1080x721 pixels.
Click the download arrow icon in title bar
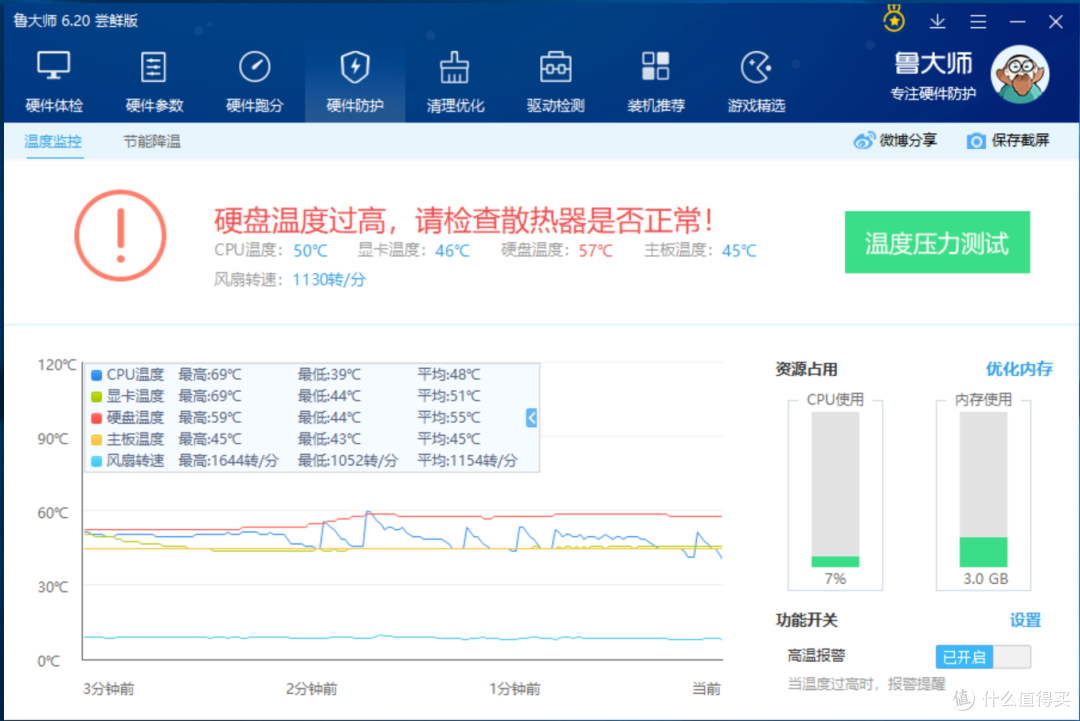pyautogui.click(x=937, y=21)
